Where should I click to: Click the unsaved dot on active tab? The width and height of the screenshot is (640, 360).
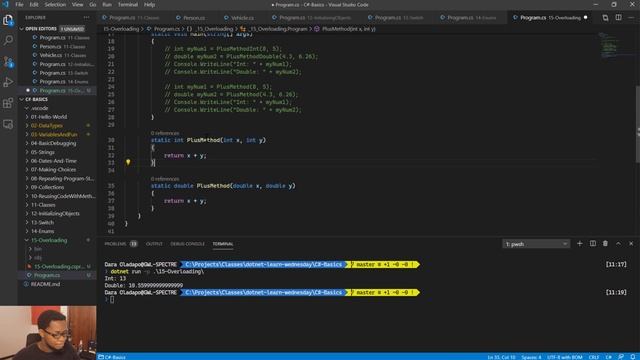[x=586, y=18]
